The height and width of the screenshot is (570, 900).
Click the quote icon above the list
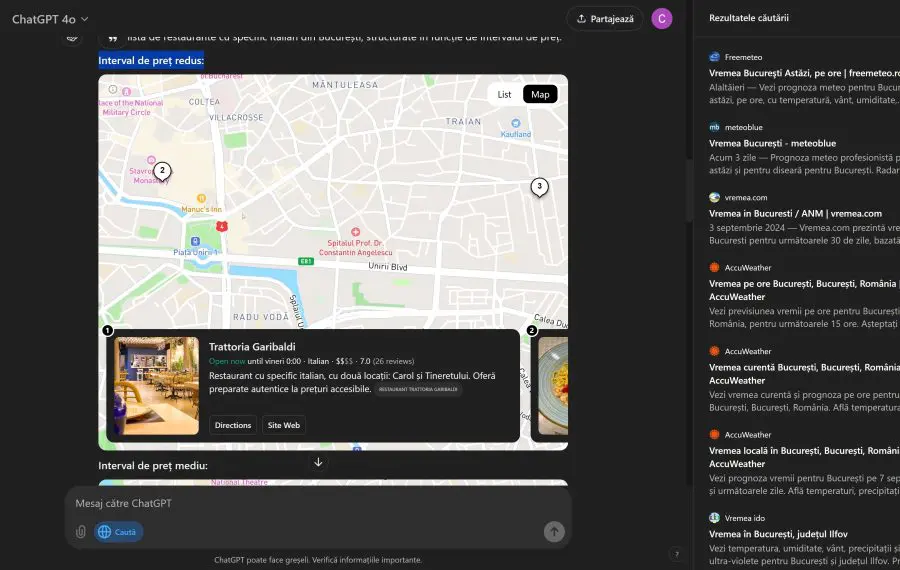pos(113,38)
